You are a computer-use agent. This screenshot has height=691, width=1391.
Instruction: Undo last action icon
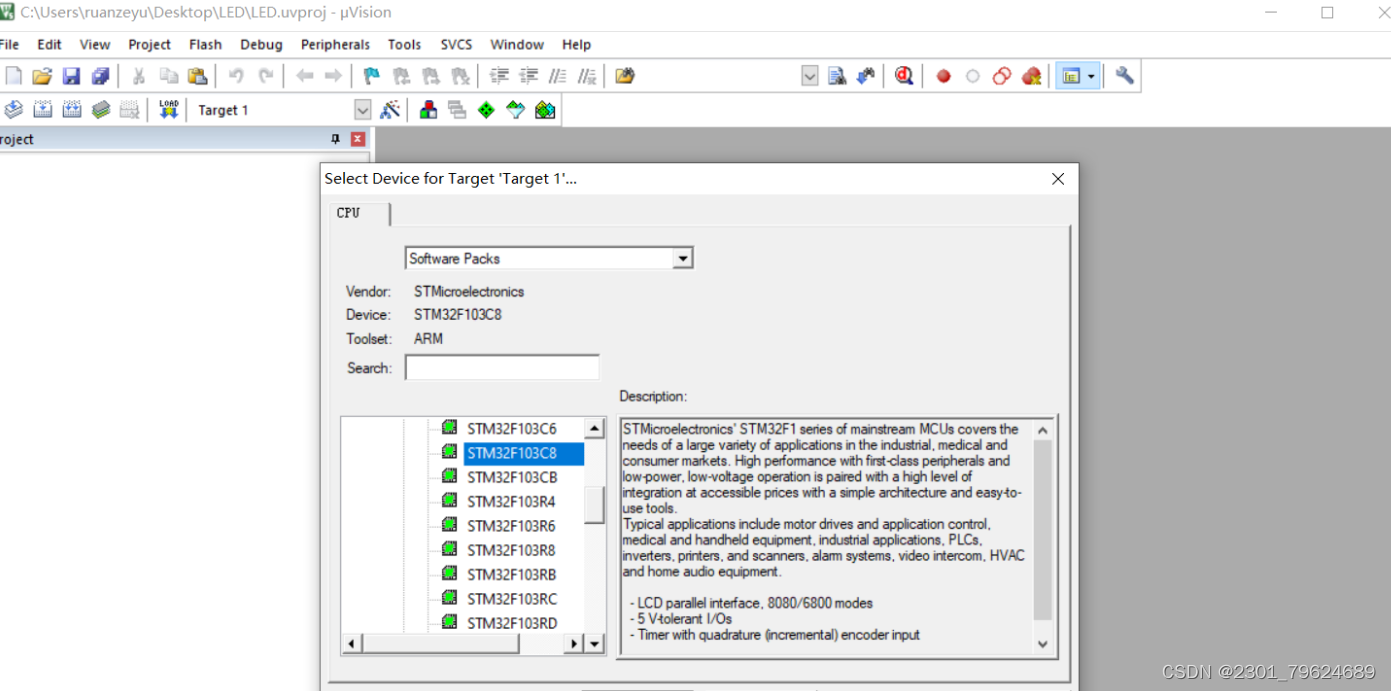(x=236, y=76)
